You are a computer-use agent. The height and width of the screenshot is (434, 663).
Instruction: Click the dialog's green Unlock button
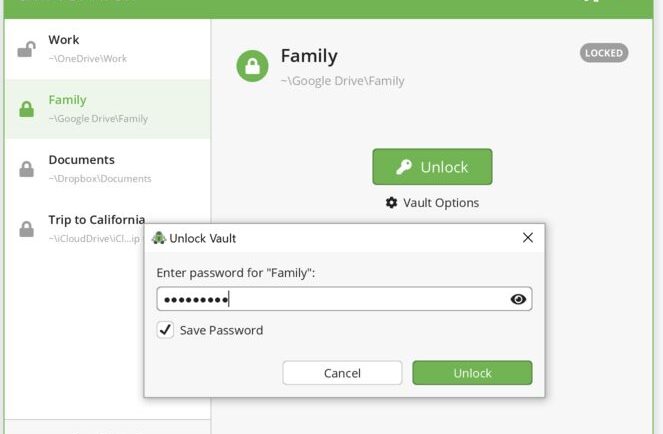click(x=472, y=373)
